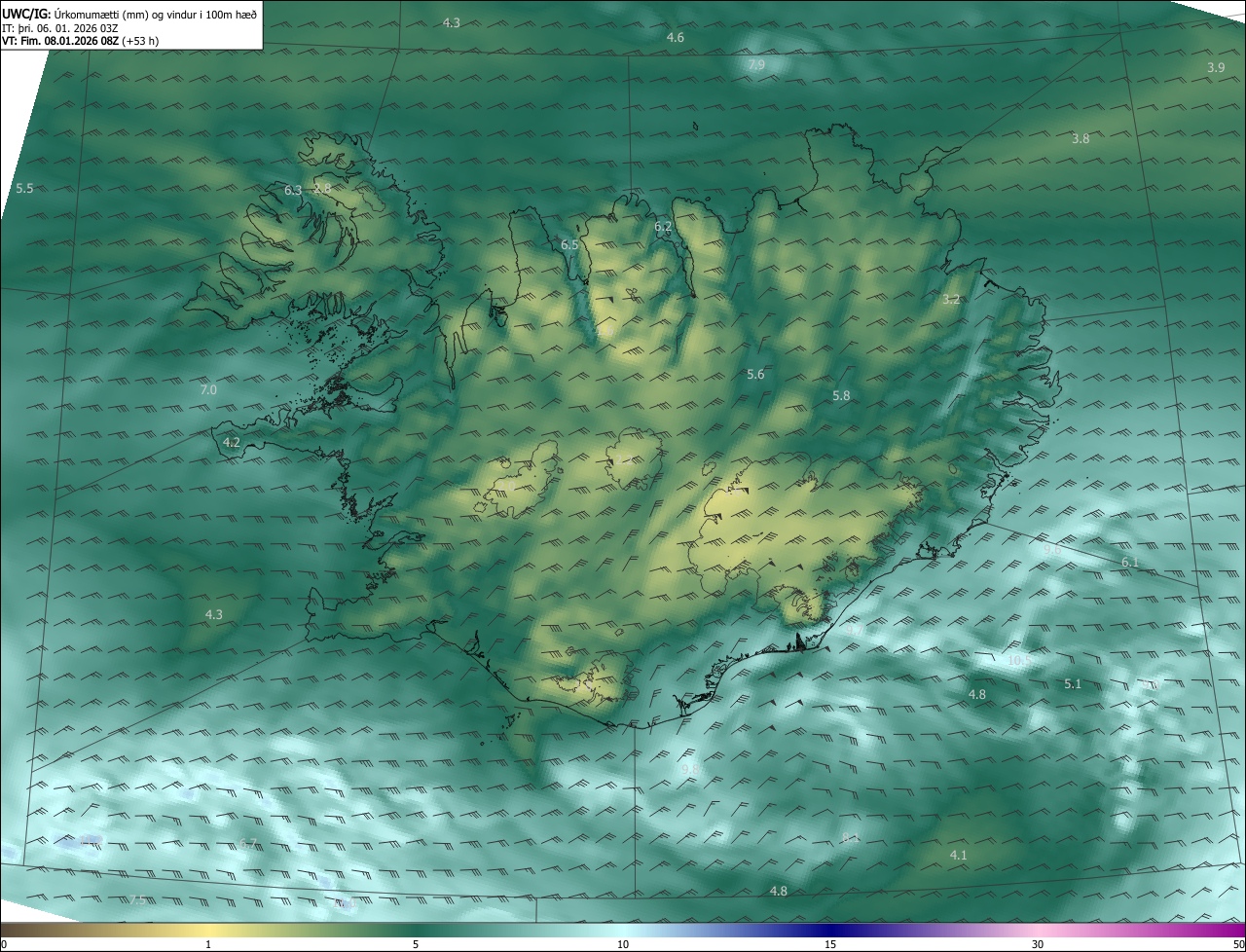Click the 5 tick on the color scale

(x=416, y=944)
